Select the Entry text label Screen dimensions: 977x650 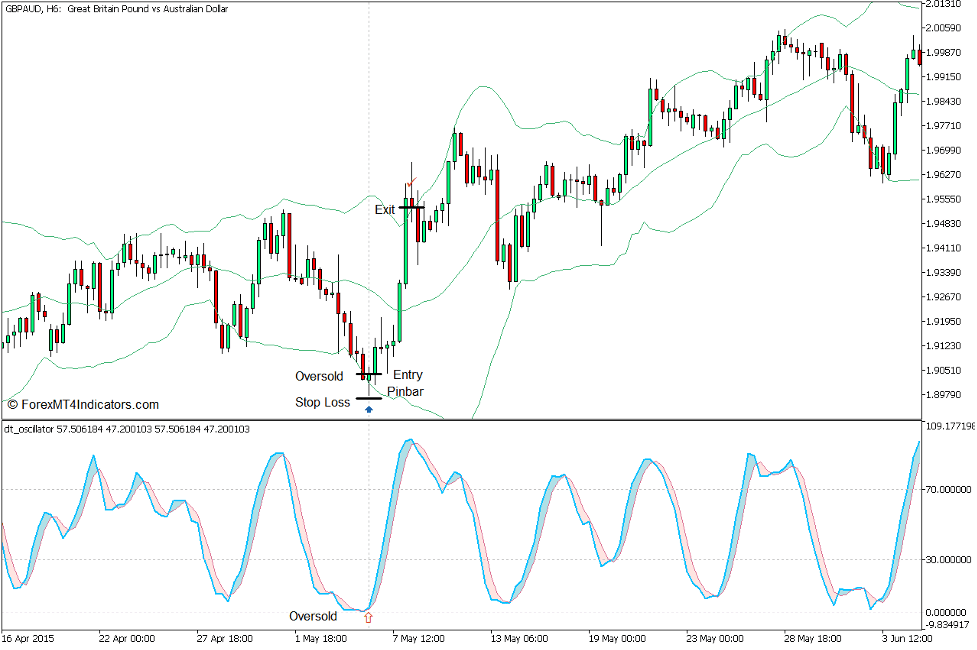pyautogui.click(x=407, y=375)
